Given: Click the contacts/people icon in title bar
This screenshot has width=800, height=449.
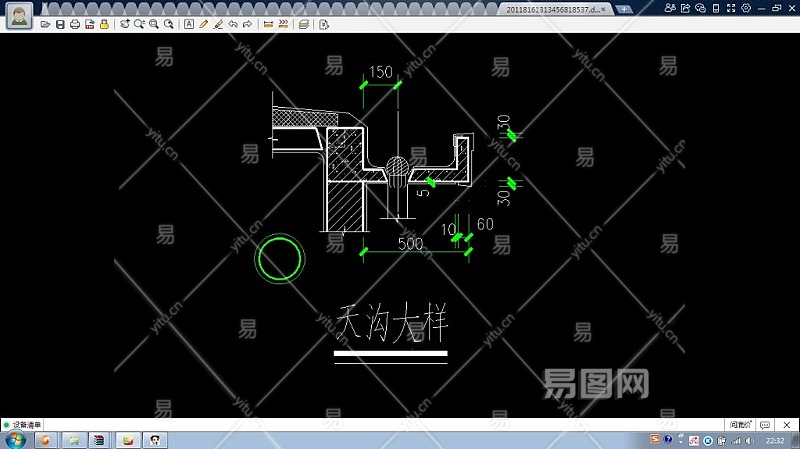Looking at the screenshot, I should [670, 8].
